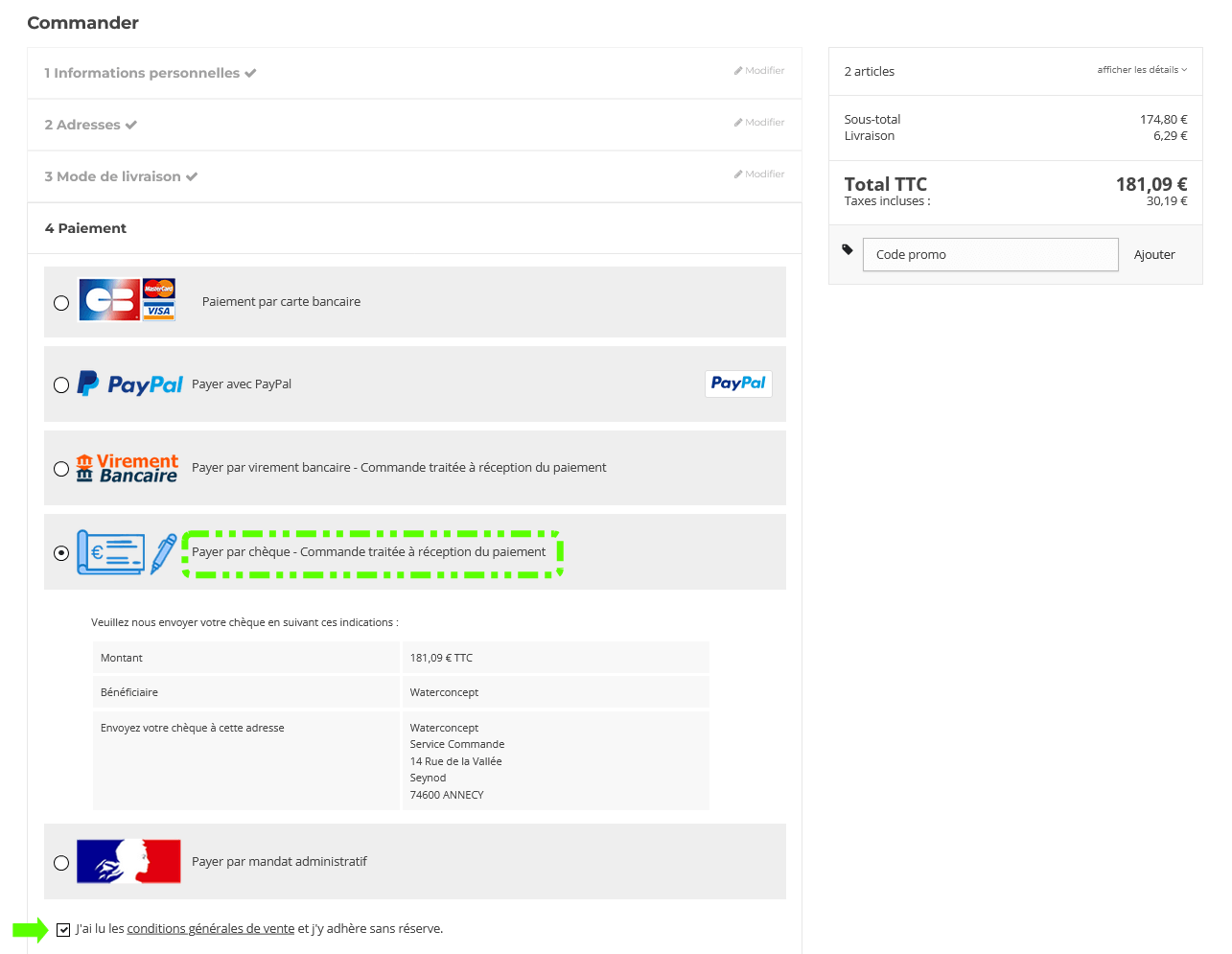
Task: Click the PayPal badge on the right
Action: (738, 384)
